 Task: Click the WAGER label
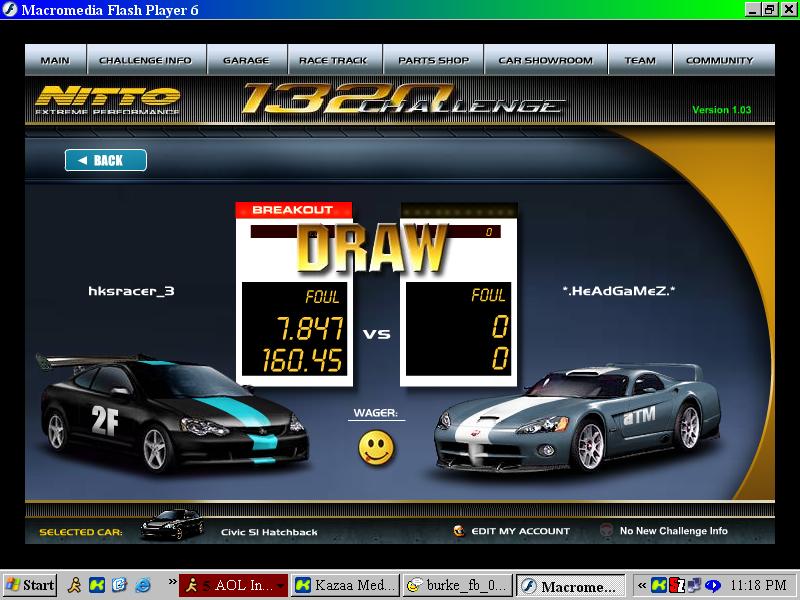click(x=376, y=412)
